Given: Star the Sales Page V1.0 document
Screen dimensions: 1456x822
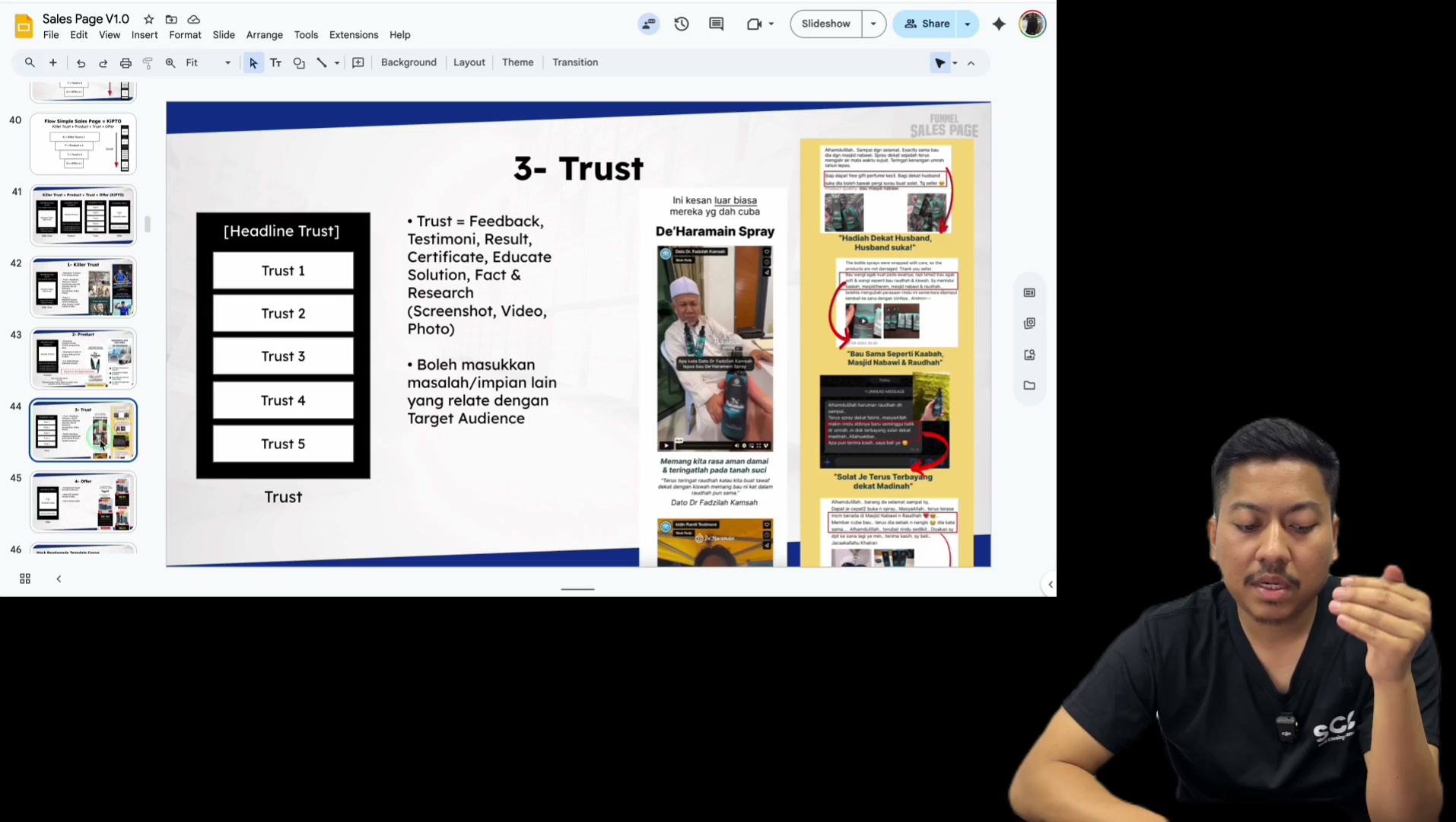Looking at the screenshot, I should (149, 19).
